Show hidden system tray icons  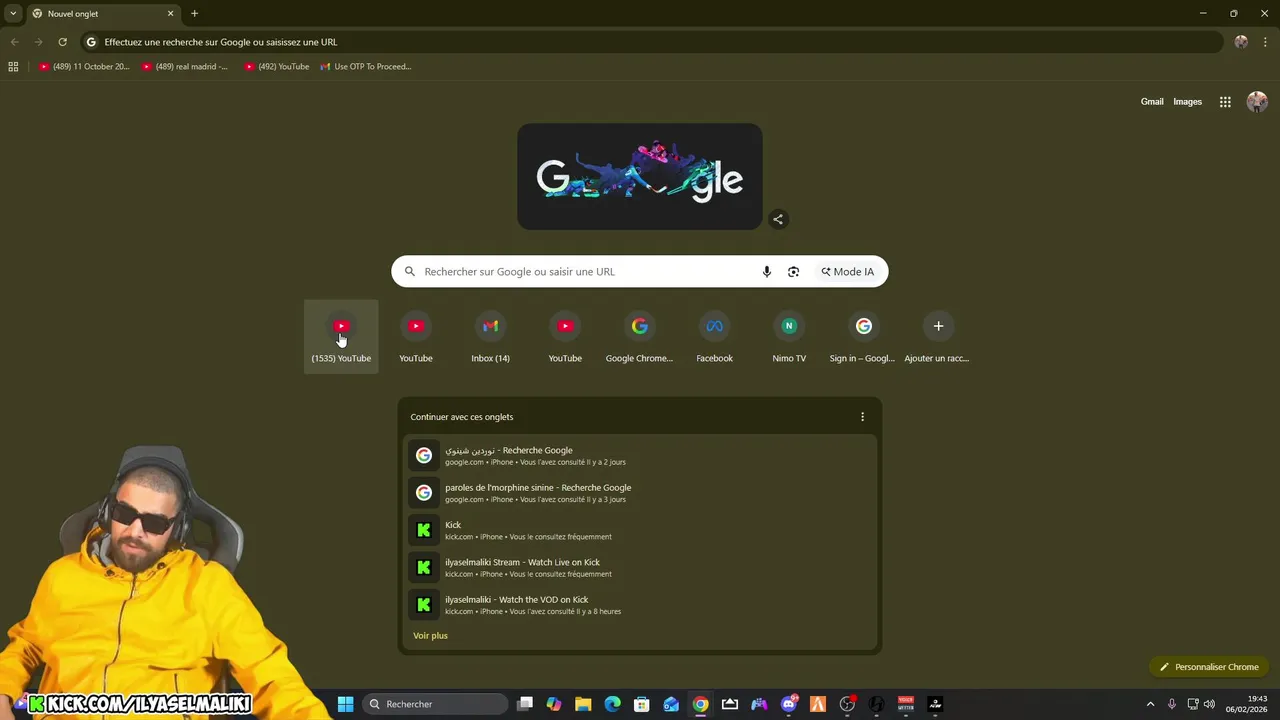tap(1150, 704)
